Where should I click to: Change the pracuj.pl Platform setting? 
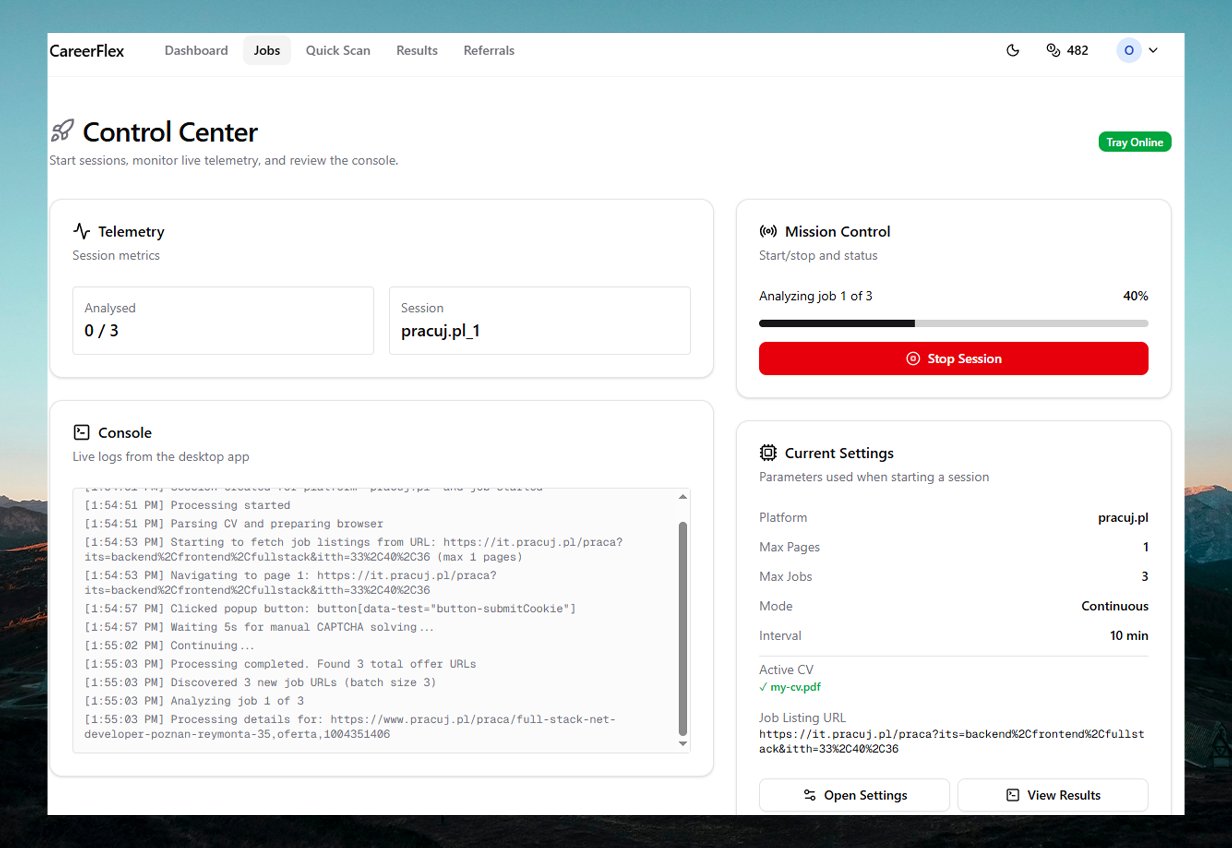(x=1123, y=517)
